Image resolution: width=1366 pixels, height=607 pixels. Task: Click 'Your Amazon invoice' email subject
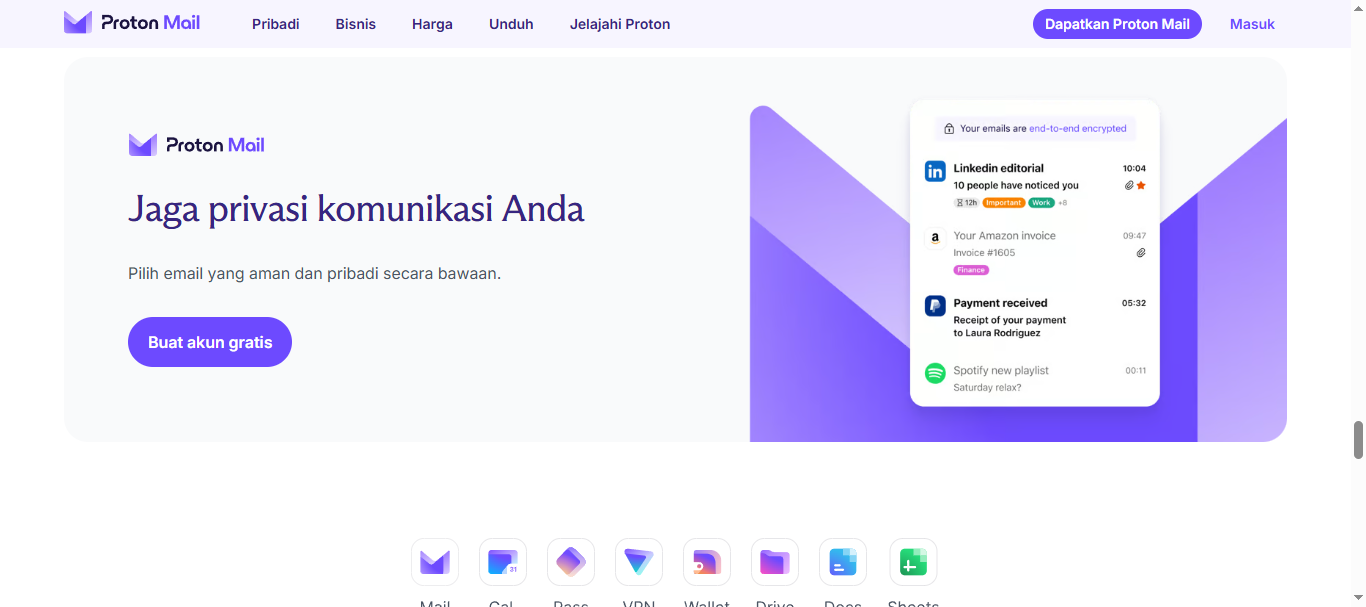pyautogui.click(x=1004, y=236)
